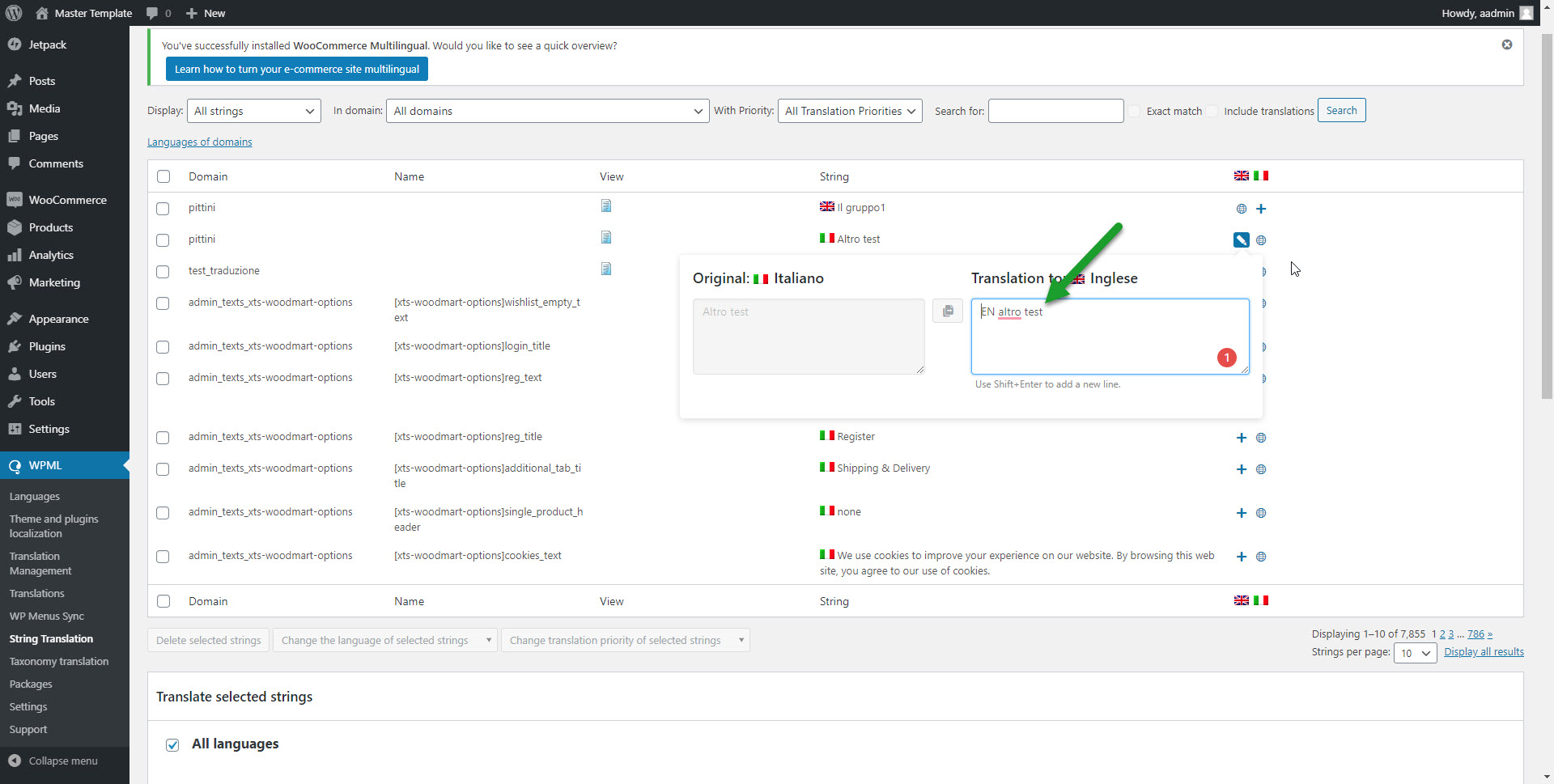This screenshot has height=784, width=1554.
Task: Open WP Menus Sync submenu item
Action: coord(47,616)
